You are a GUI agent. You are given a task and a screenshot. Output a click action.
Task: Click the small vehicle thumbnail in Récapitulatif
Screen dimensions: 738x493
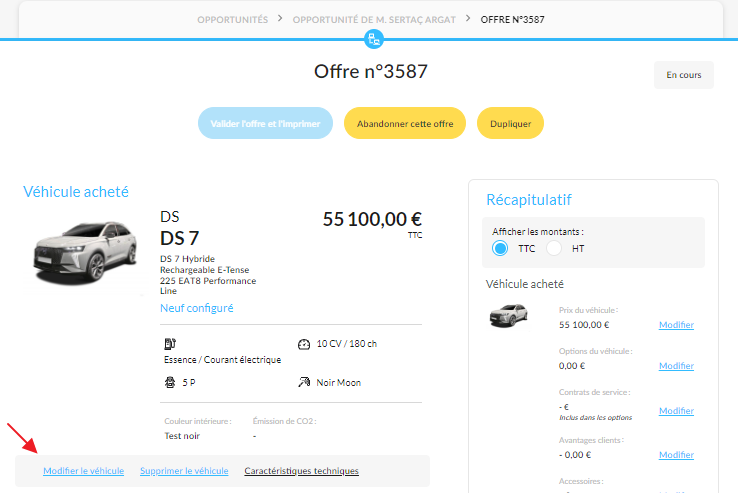[509, 315]
